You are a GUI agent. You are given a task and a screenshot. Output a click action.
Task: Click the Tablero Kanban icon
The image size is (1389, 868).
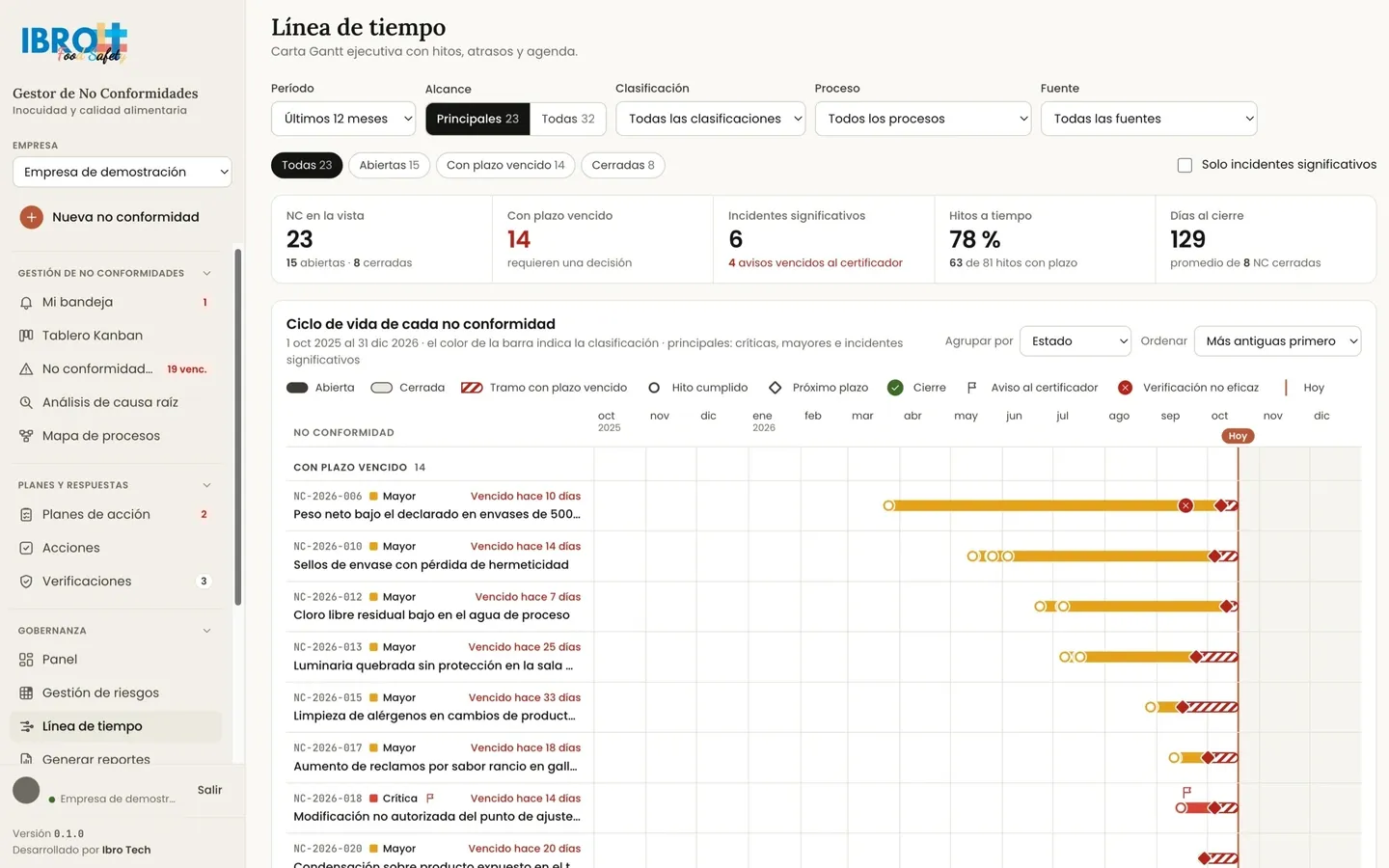point(26,336)
